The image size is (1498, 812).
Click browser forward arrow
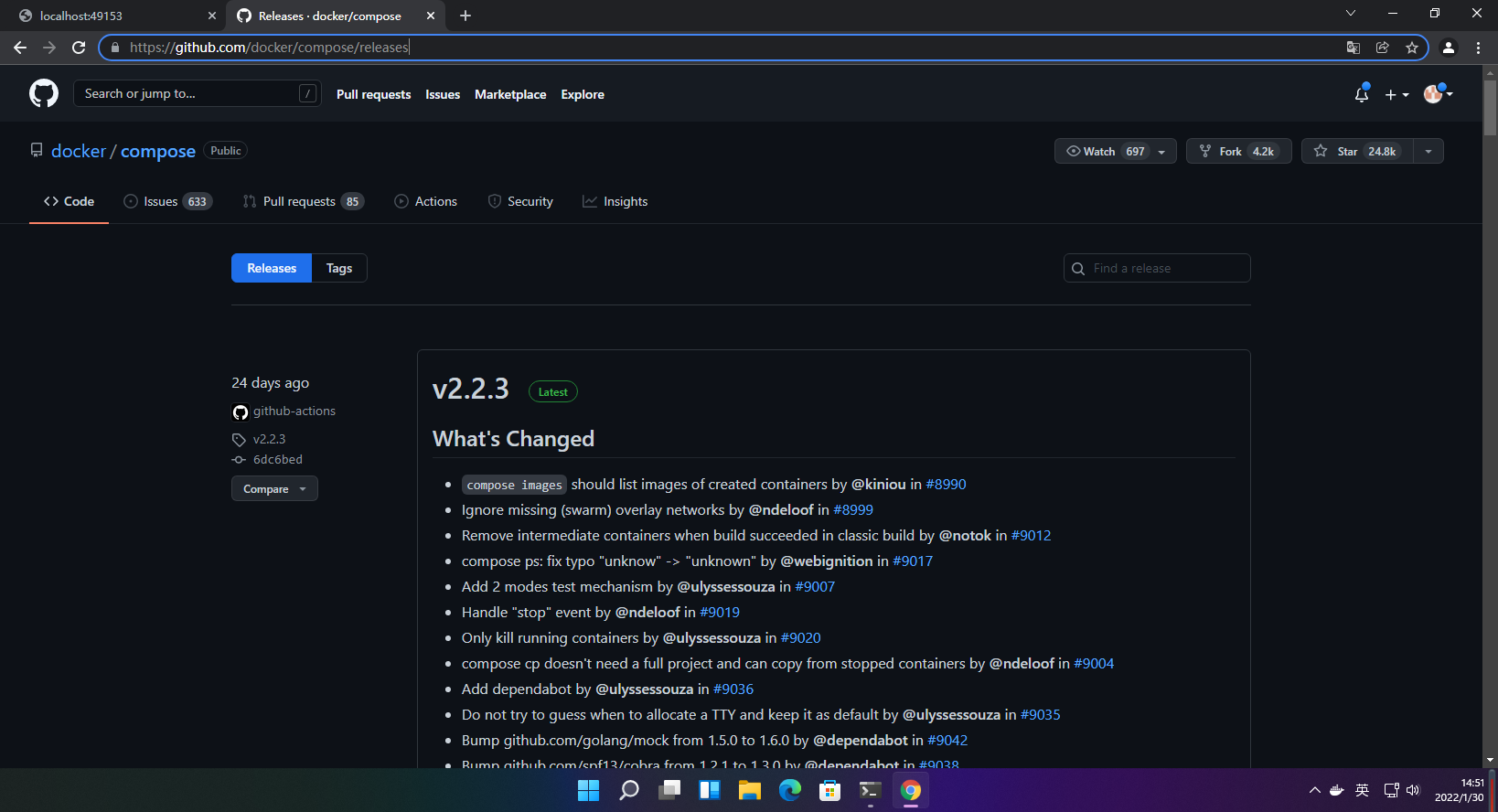49,48
